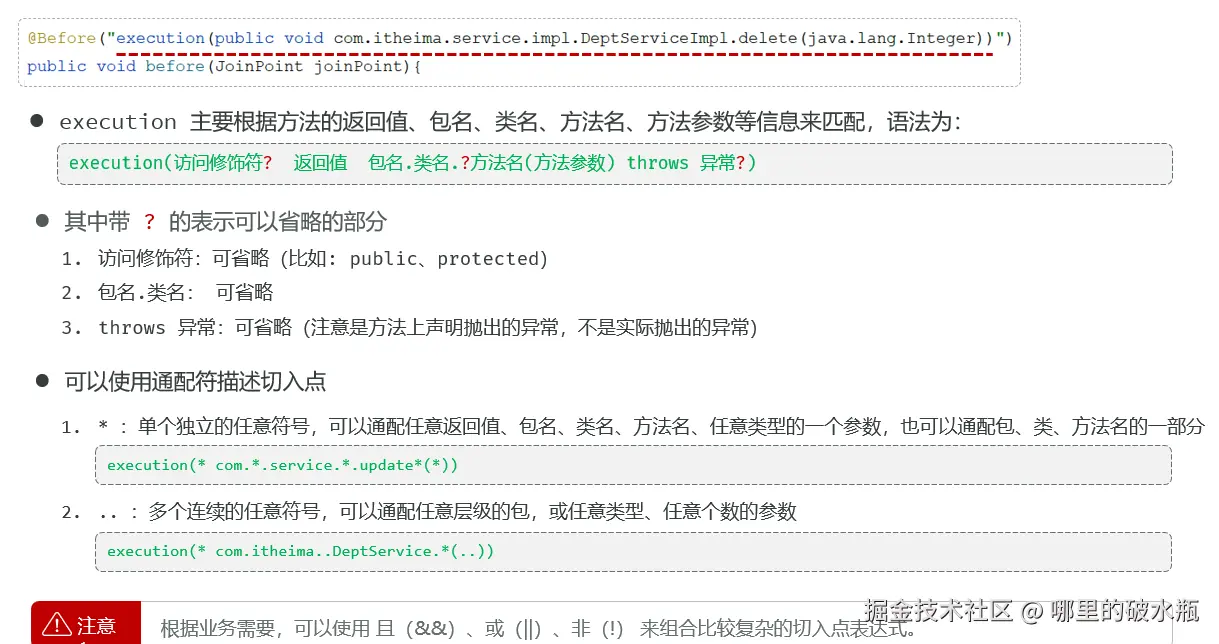Click list item '包名.类名: 可省略'
Viewport: 1219px width, 644px height.
pyautogui.click(x=185, y=293)
